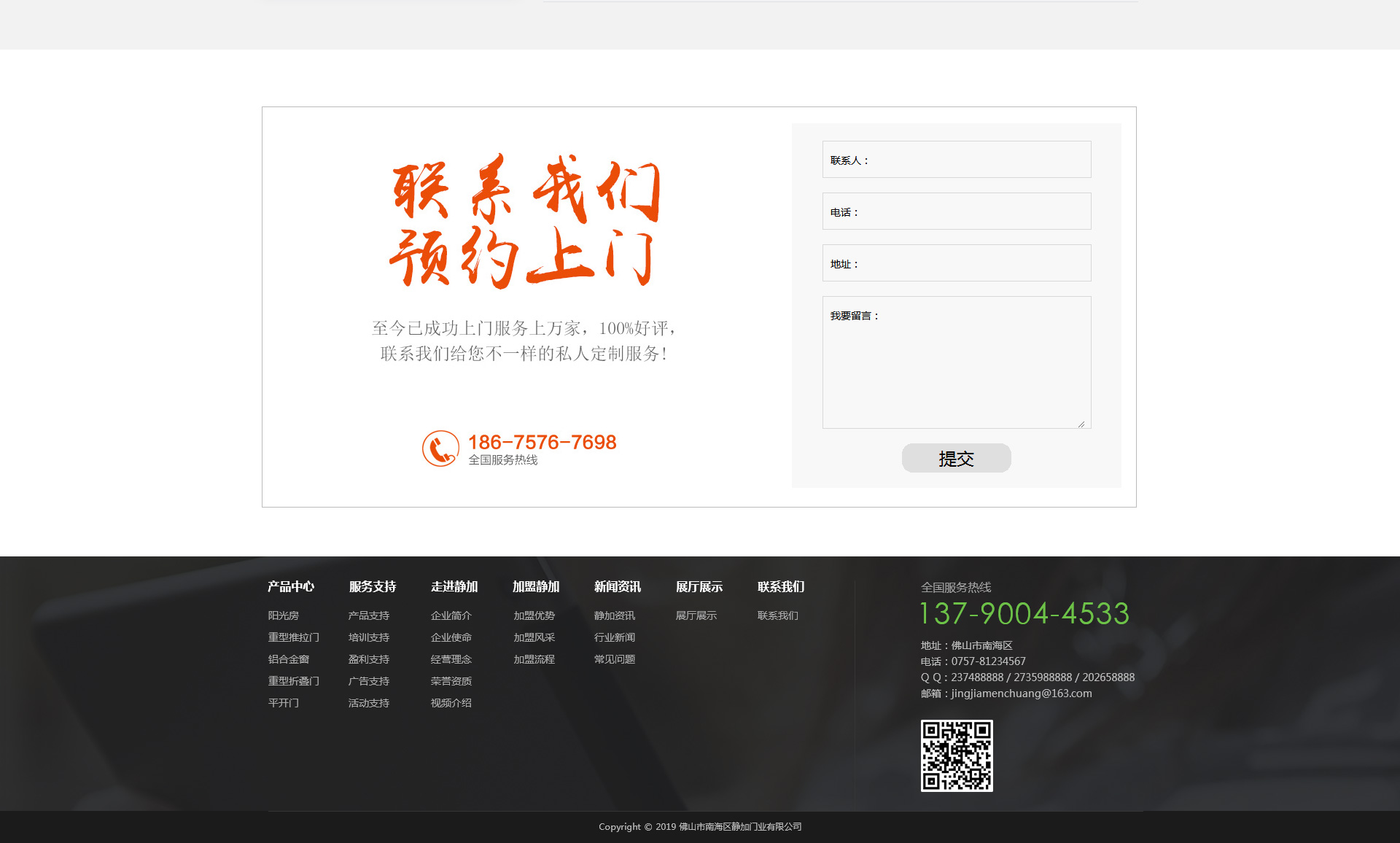Open the 产品中心 footer menu heading

pyautogui.click(x=290, y=586)
